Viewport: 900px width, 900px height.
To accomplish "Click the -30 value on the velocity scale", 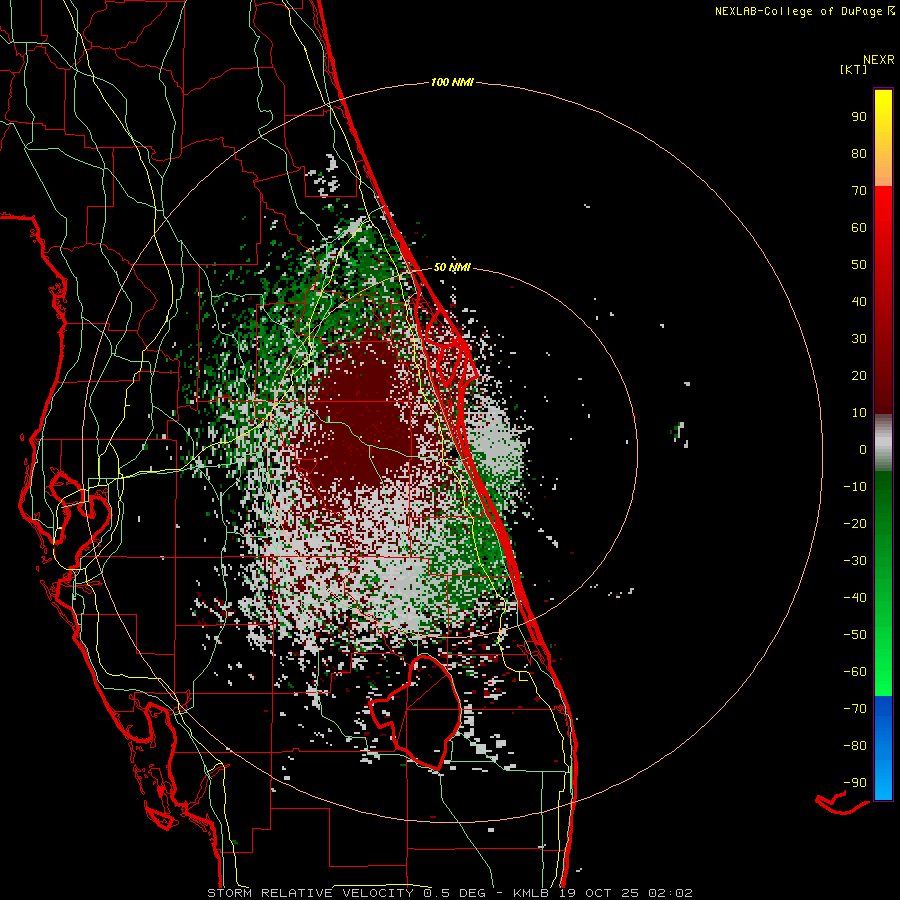I will coord(855,561).
